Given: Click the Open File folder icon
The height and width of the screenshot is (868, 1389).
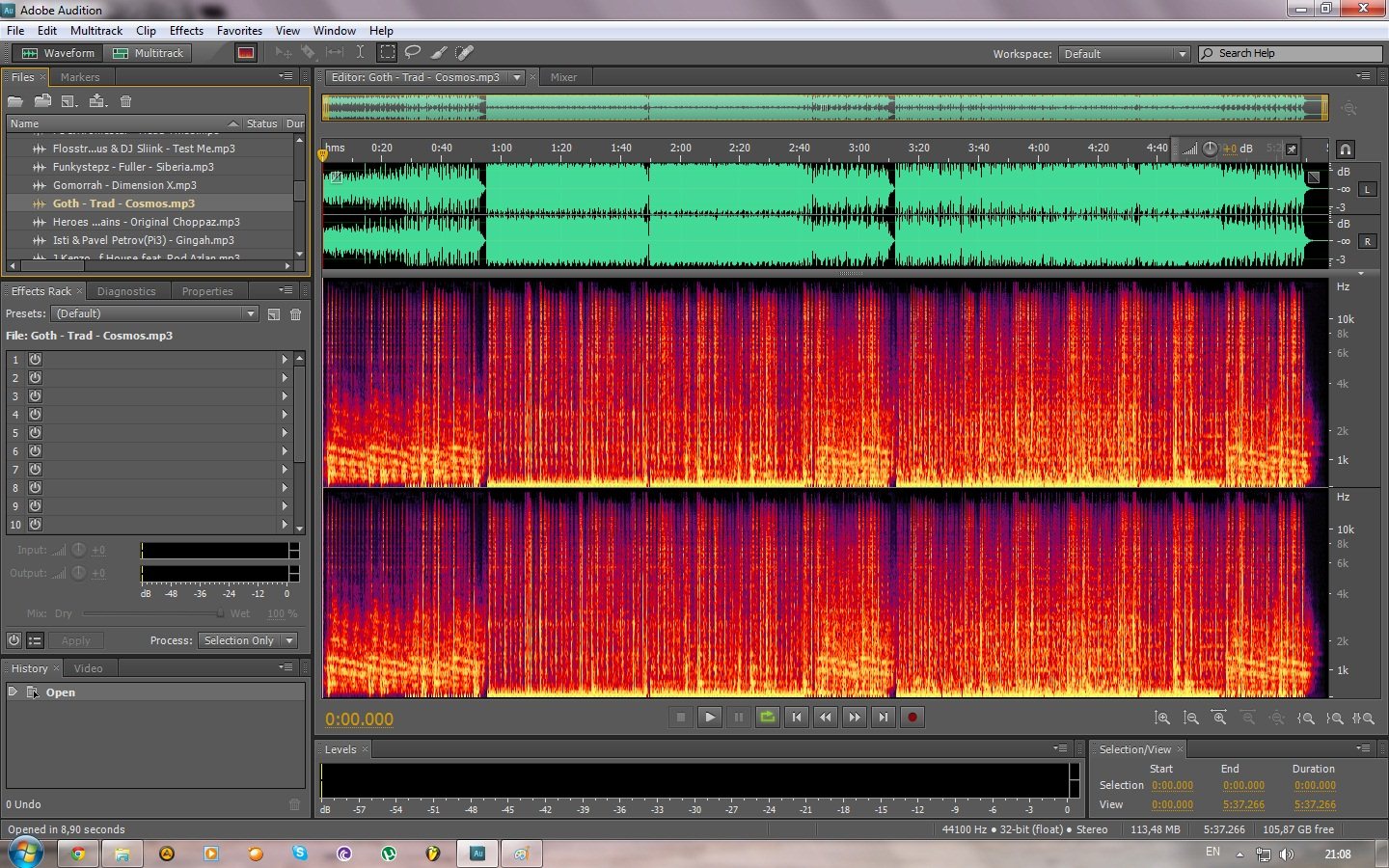Looking at the screenshot, I should (15, 101).
